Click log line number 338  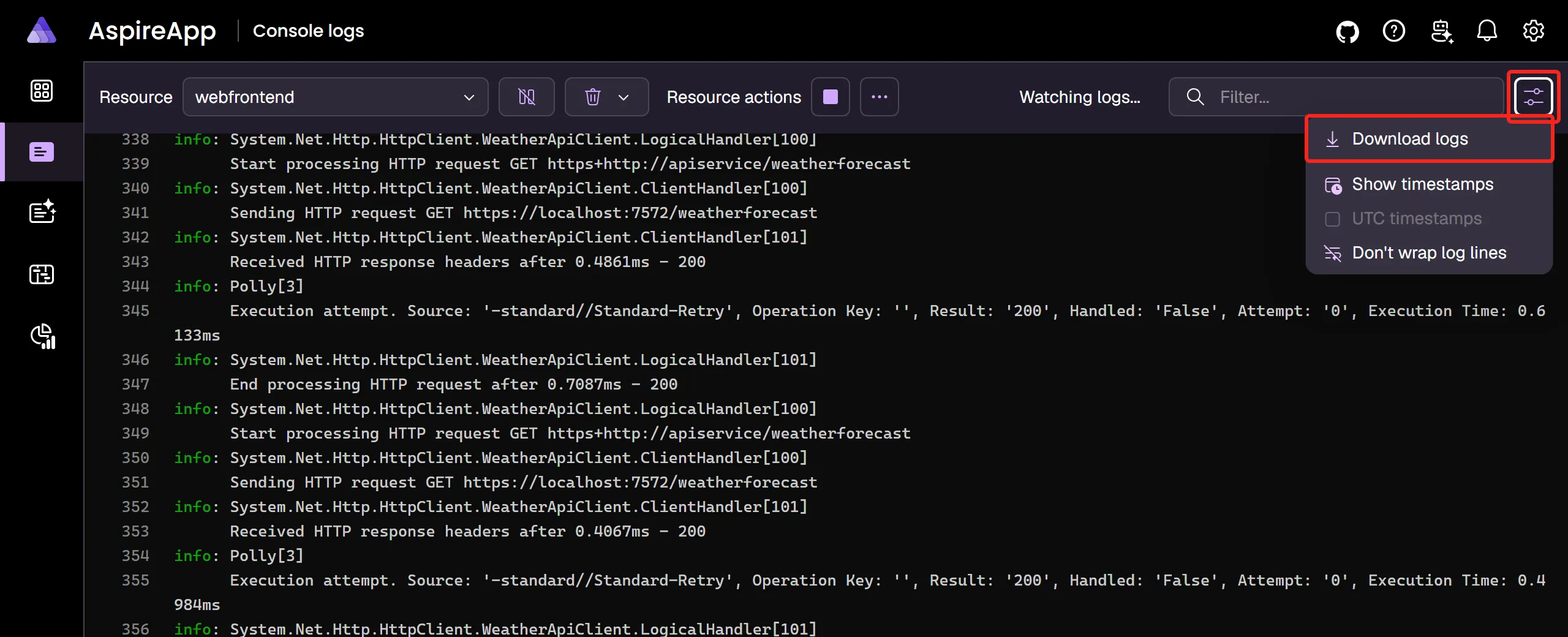tap(135, 140)
